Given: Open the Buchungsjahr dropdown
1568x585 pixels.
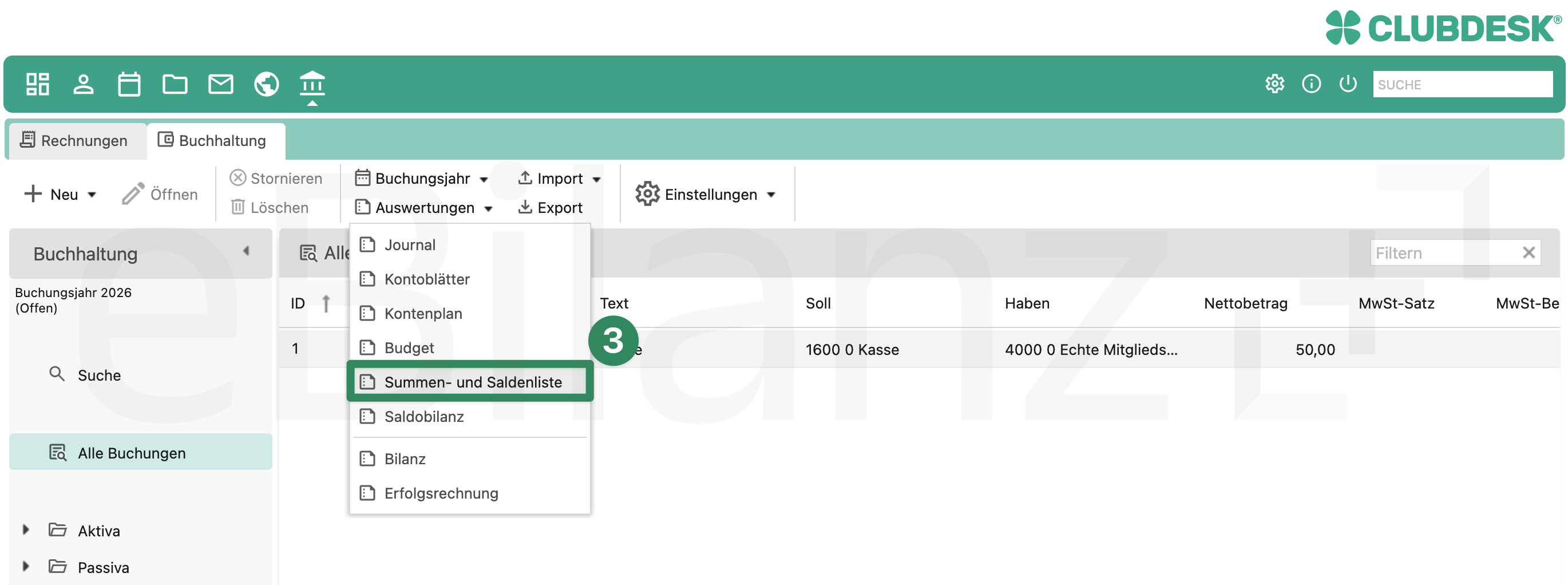Looking at the screenshot, I should click(421, 179).
